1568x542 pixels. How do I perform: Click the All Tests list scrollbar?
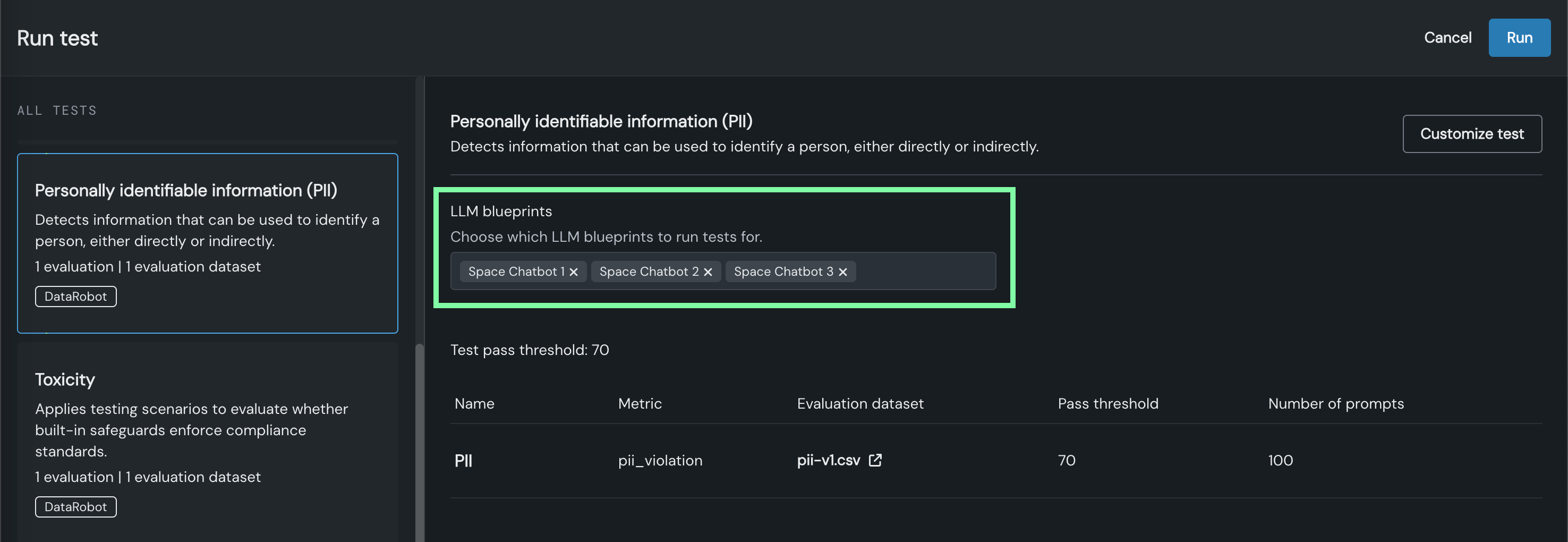pos(420,438)
